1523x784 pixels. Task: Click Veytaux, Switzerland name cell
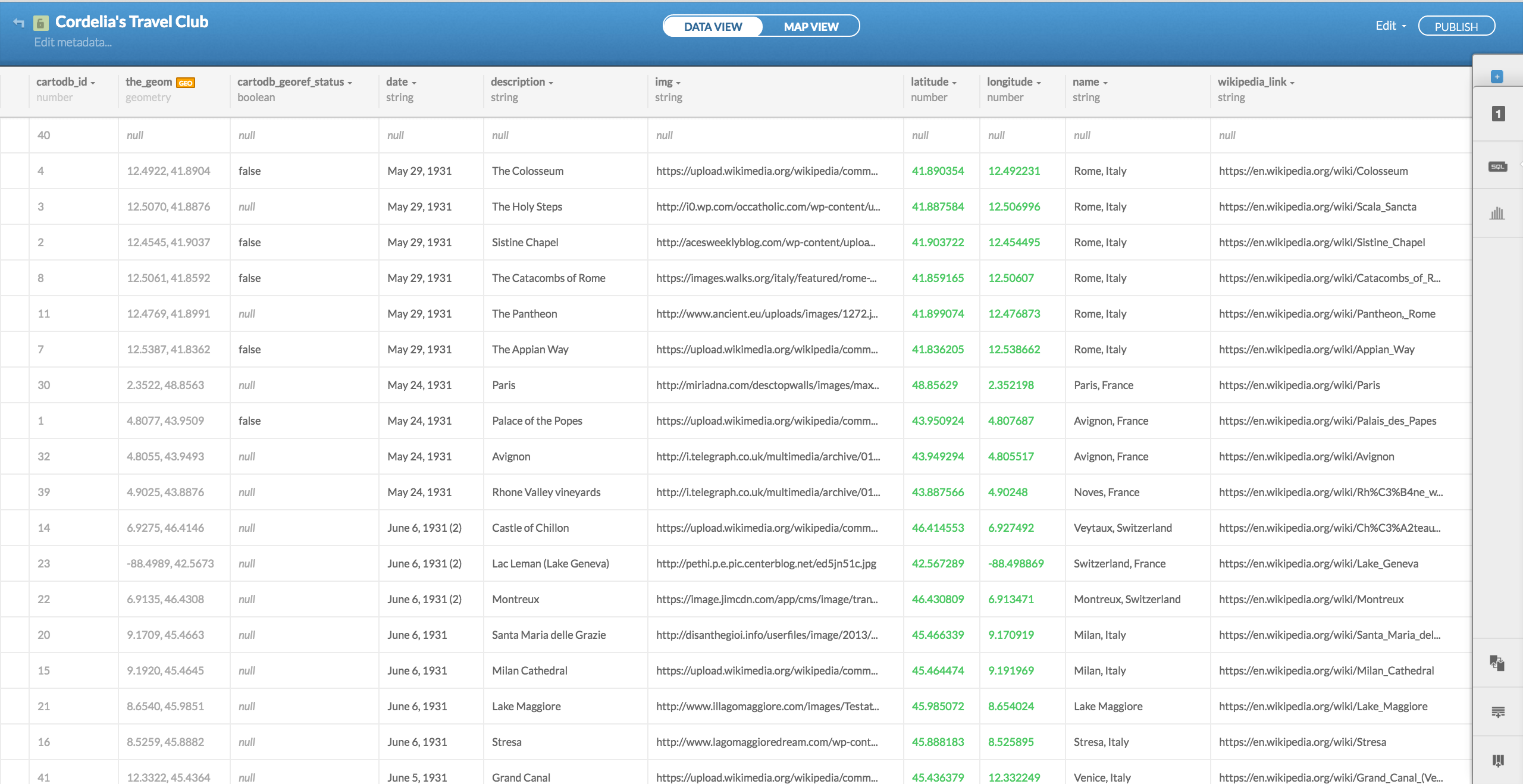click(x=1137, y=528)
